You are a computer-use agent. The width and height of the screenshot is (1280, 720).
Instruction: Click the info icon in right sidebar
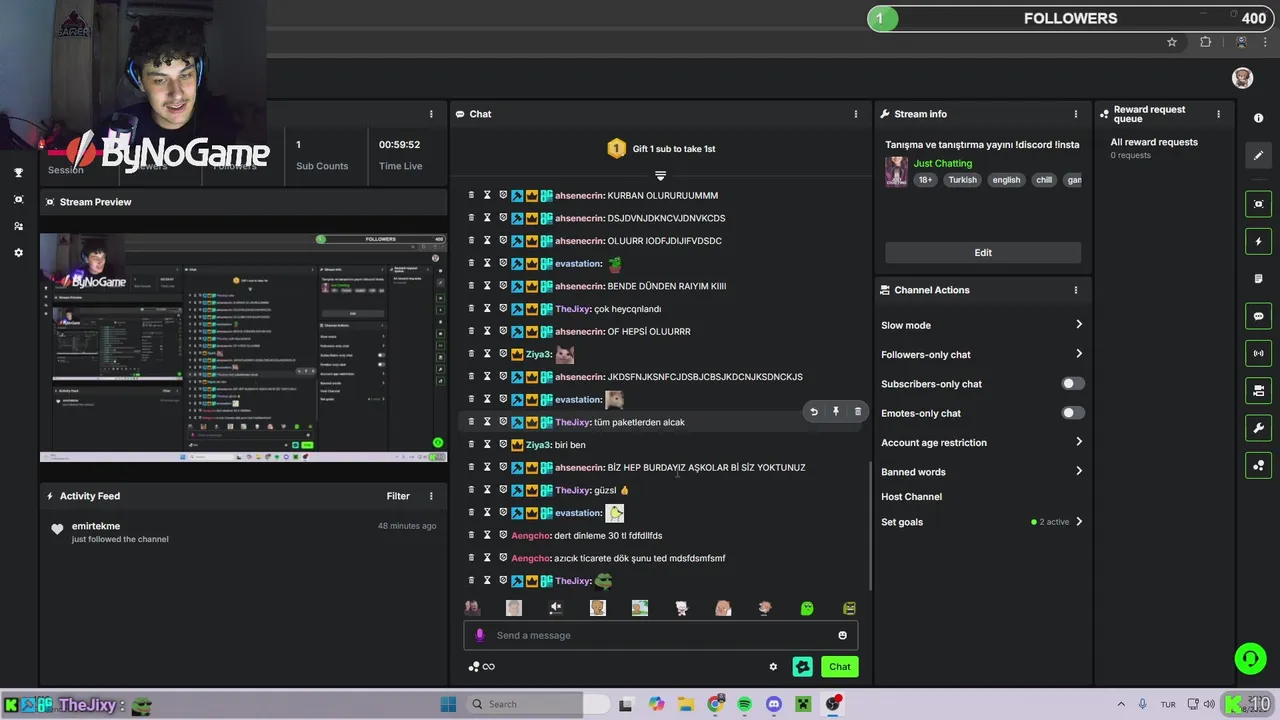tap(1258, 118)
